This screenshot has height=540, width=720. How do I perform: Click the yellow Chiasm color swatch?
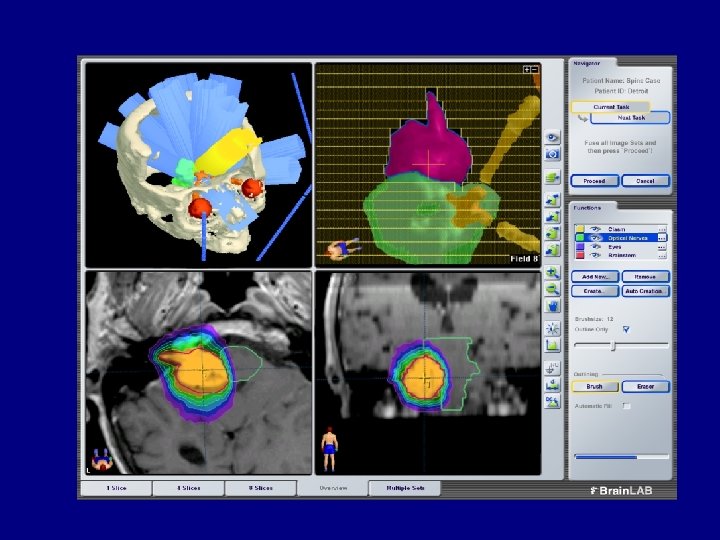[x=580, y=229]
